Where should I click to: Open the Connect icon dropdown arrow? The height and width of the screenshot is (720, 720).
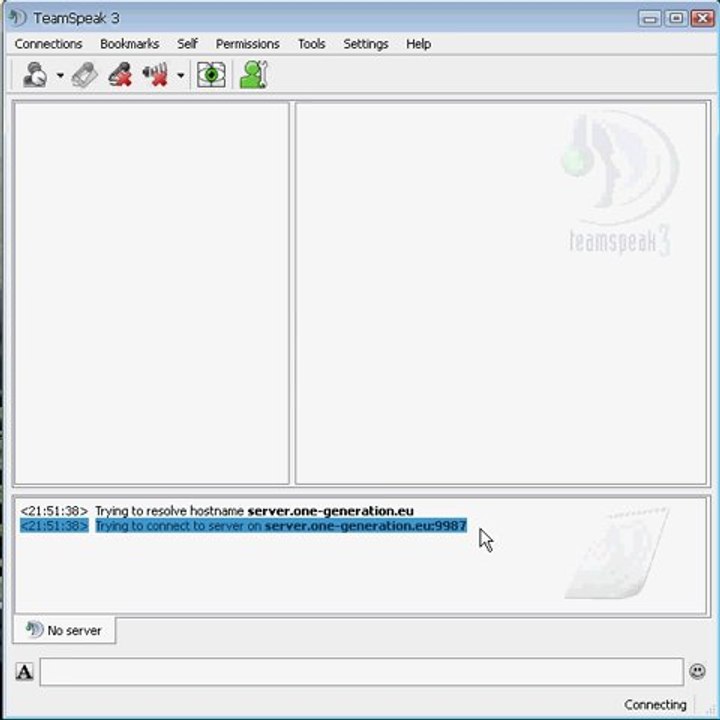(x=60, y=75)
